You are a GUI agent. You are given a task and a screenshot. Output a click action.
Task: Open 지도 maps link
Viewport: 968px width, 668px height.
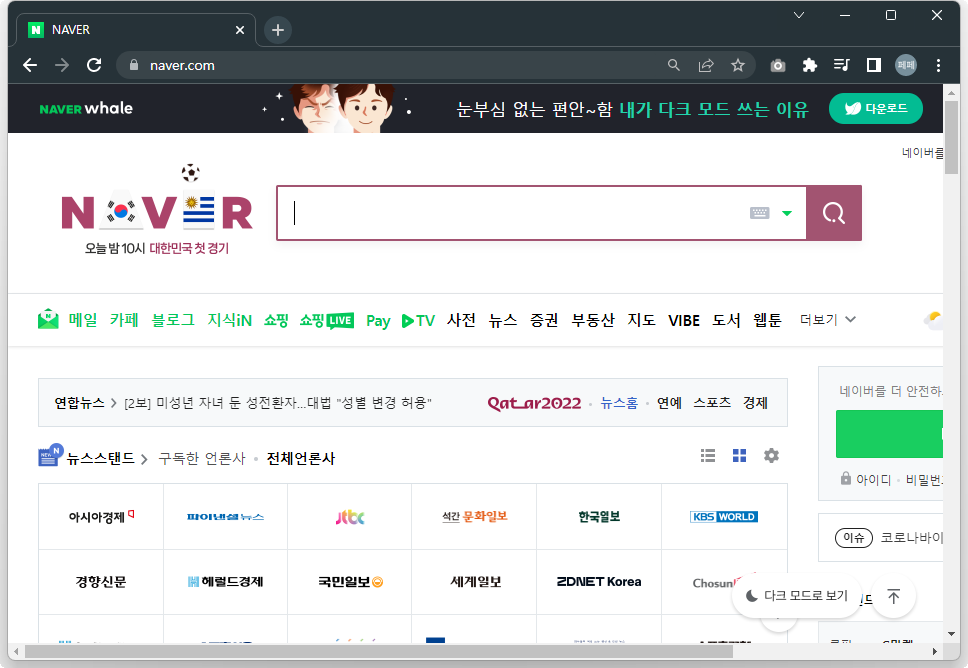coord(641,320)
